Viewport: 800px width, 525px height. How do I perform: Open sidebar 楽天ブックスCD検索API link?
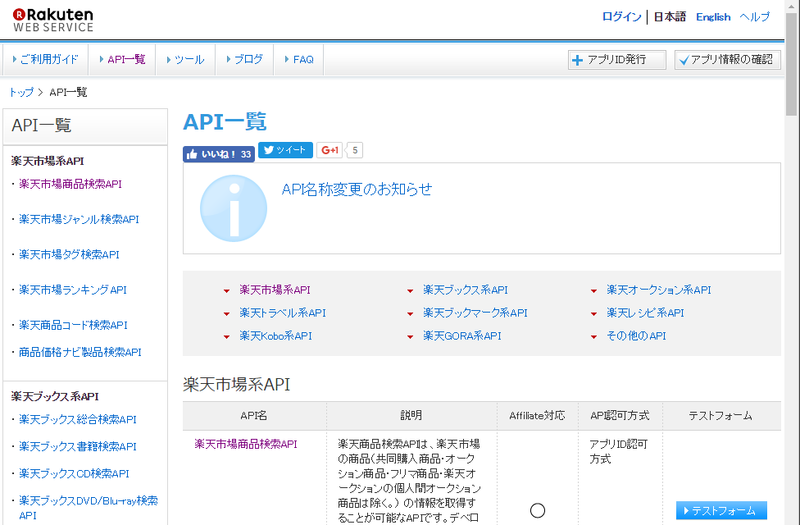[74, 473]
